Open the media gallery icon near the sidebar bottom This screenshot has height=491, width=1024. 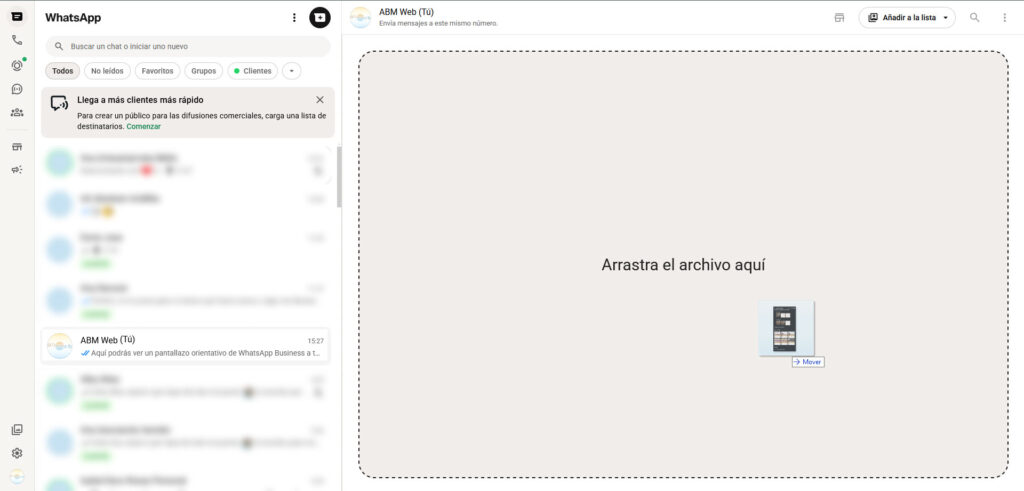point(17,430)
